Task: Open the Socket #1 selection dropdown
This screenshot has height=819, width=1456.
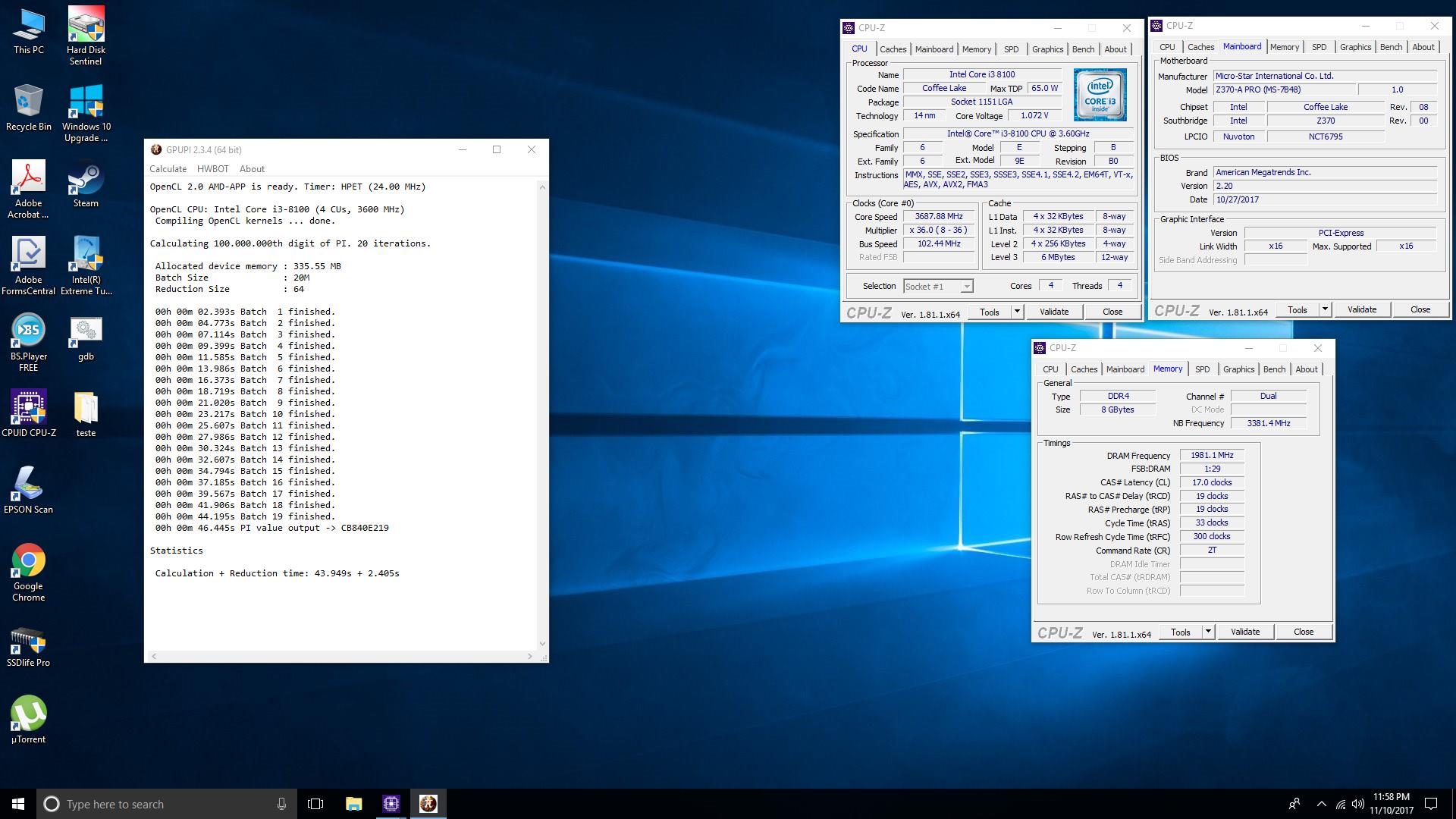Action: (938, 286)
